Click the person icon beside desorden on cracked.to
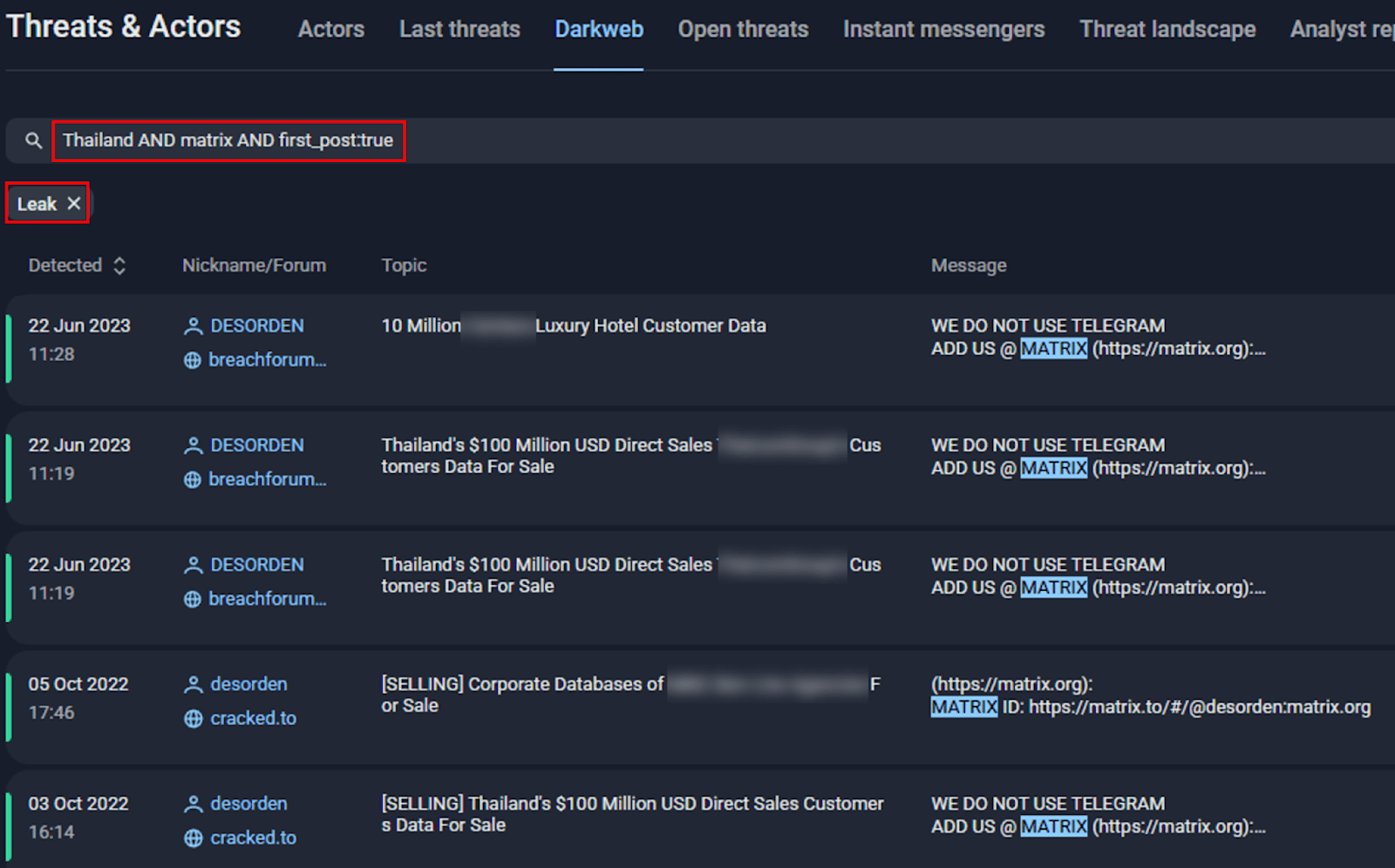The image size is (1395, 868). click(x=193, y=684)
